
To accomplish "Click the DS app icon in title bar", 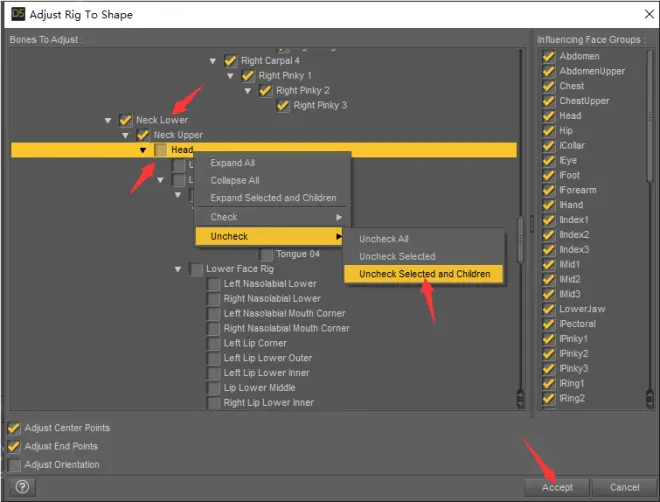I will tap(18, 14).
